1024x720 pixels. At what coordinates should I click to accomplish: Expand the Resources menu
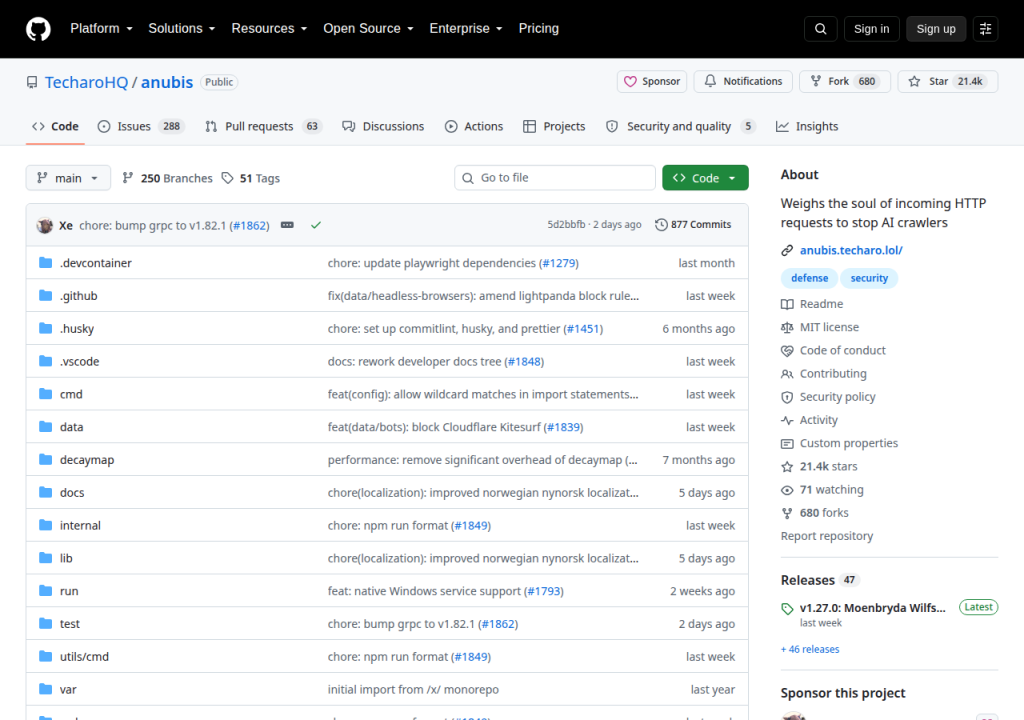coord(269,29)
